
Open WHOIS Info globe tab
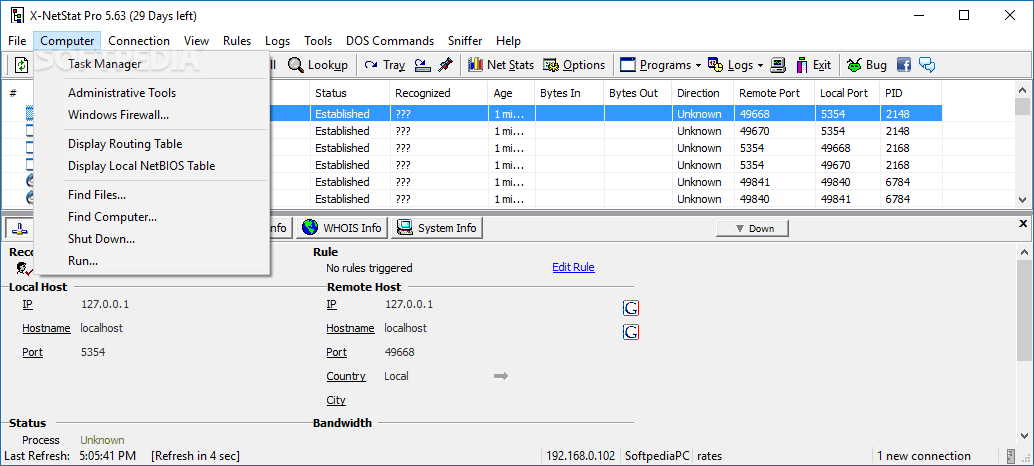click(x=342, y=228)
